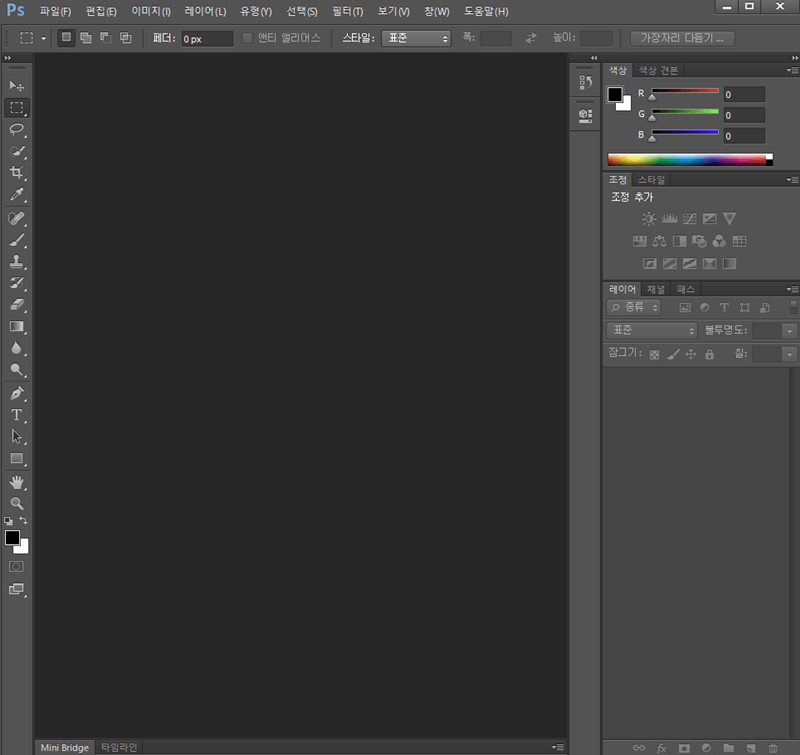Swap foreground and background colors icon
The width and height of the screenshot is (800, 755).
(23, 520)
